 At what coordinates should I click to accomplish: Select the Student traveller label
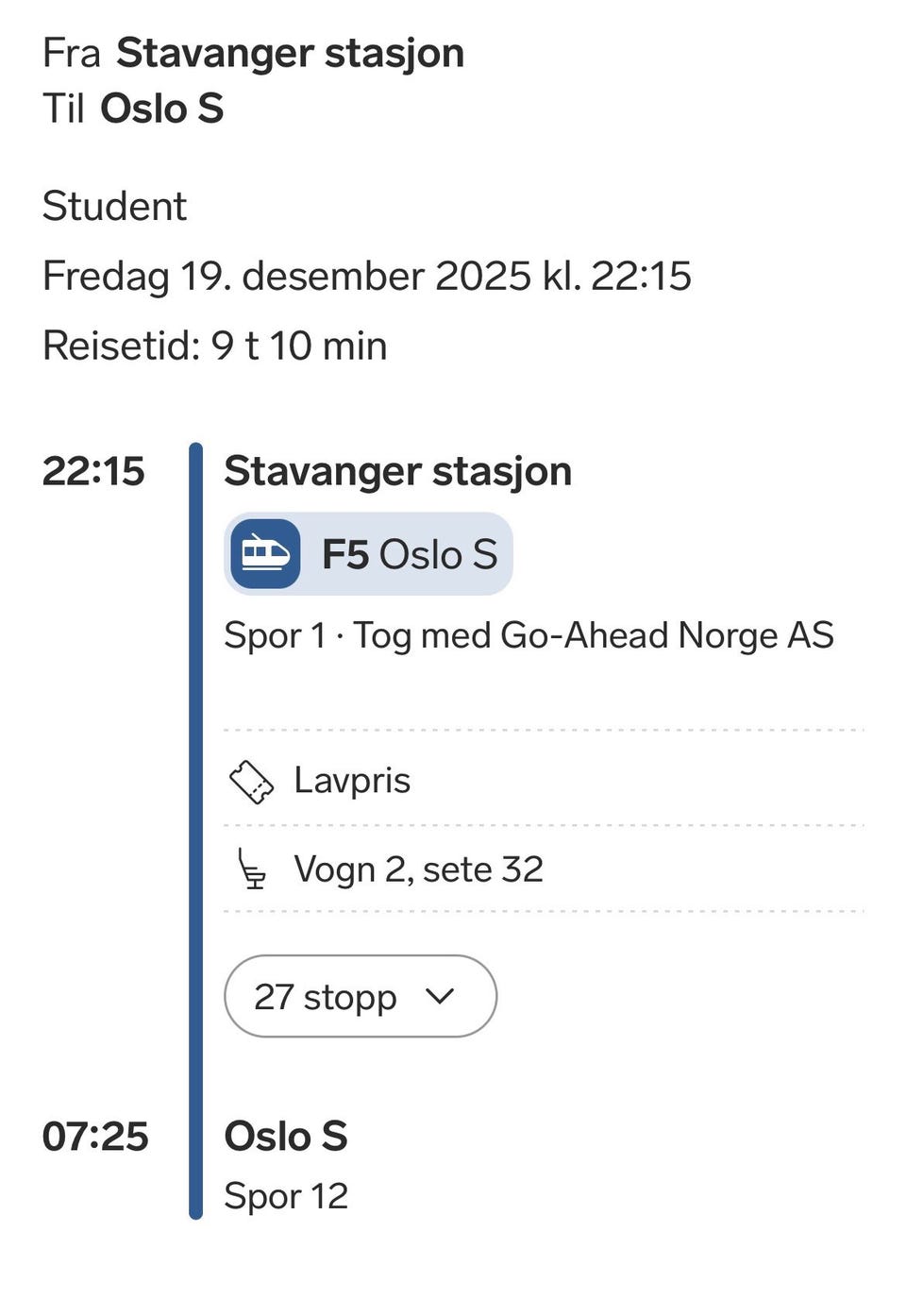coord(114,206)
